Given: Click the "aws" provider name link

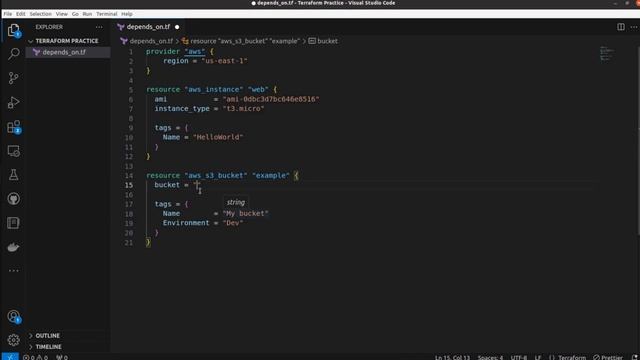Looking at the screenshot, I should tap(195, 51).
